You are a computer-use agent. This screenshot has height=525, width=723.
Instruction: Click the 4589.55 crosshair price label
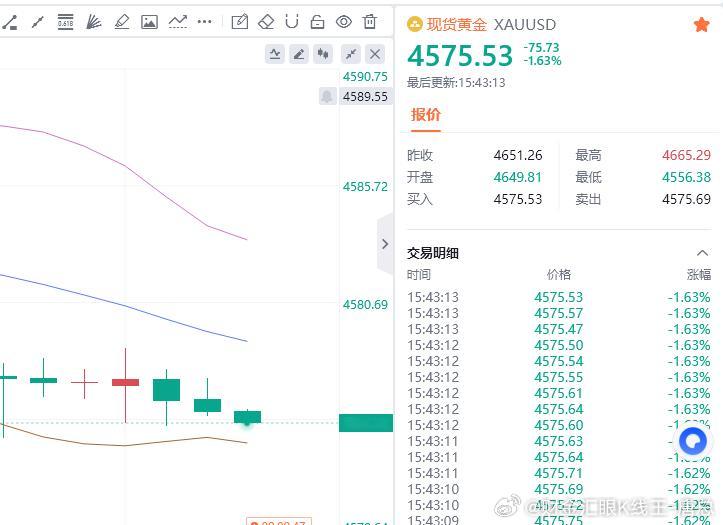coord(365,96)
